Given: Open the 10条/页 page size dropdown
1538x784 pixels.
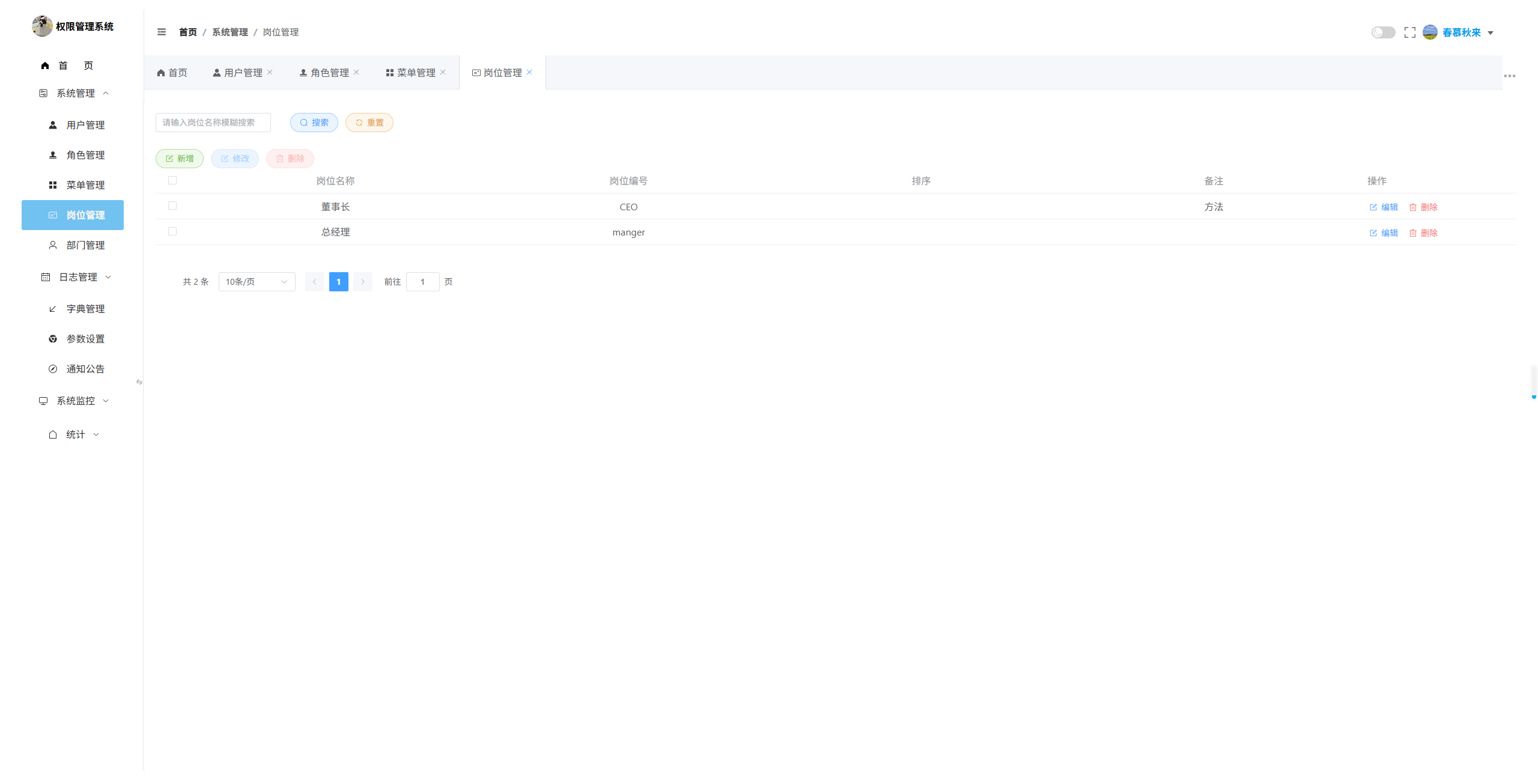Looking at the screenshot, I should [257, 282].
